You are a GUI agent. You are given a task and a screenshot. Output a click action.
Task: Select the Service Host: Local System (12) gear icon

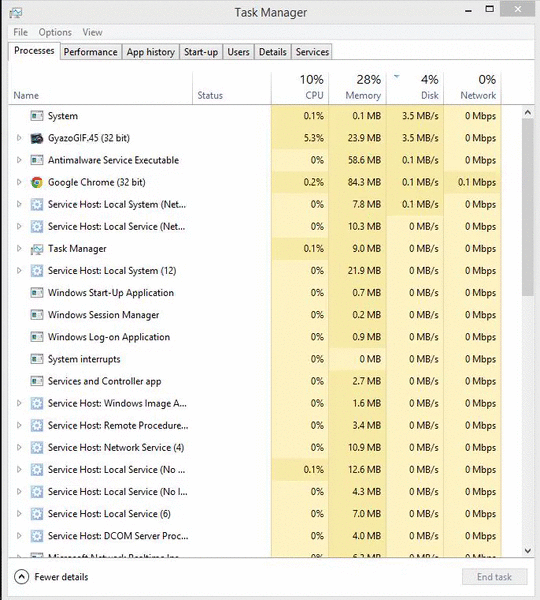(x=37, y=271)
